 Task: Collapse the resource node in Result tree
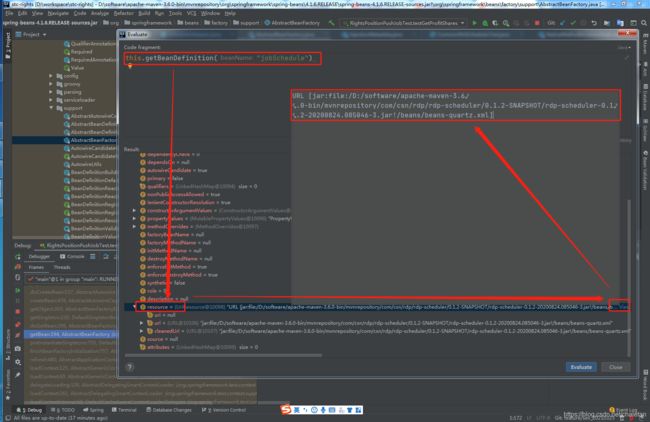[x=134, y=307]
